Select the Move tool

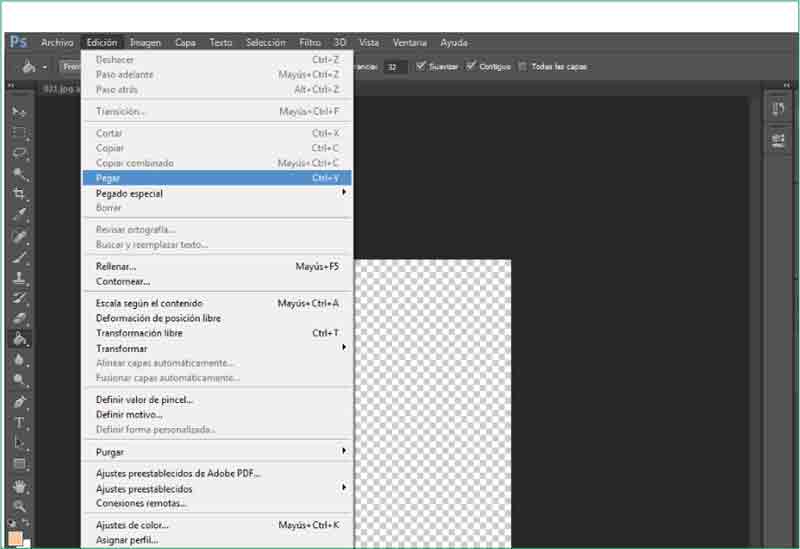[x=19, y=111]
